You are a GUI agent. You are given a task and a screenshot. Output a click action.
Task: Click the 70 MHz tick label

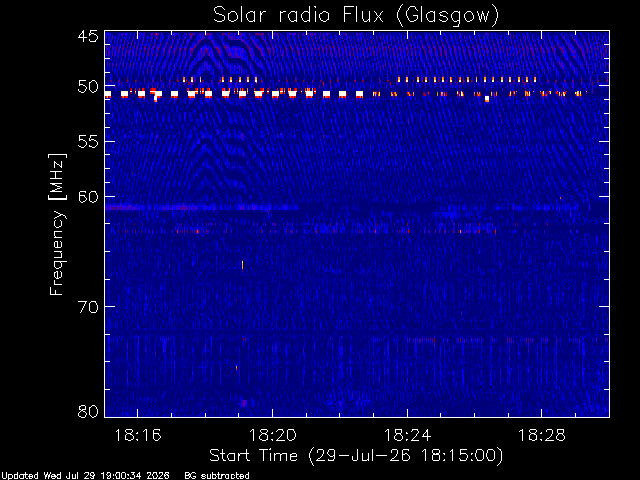point(88,307)
